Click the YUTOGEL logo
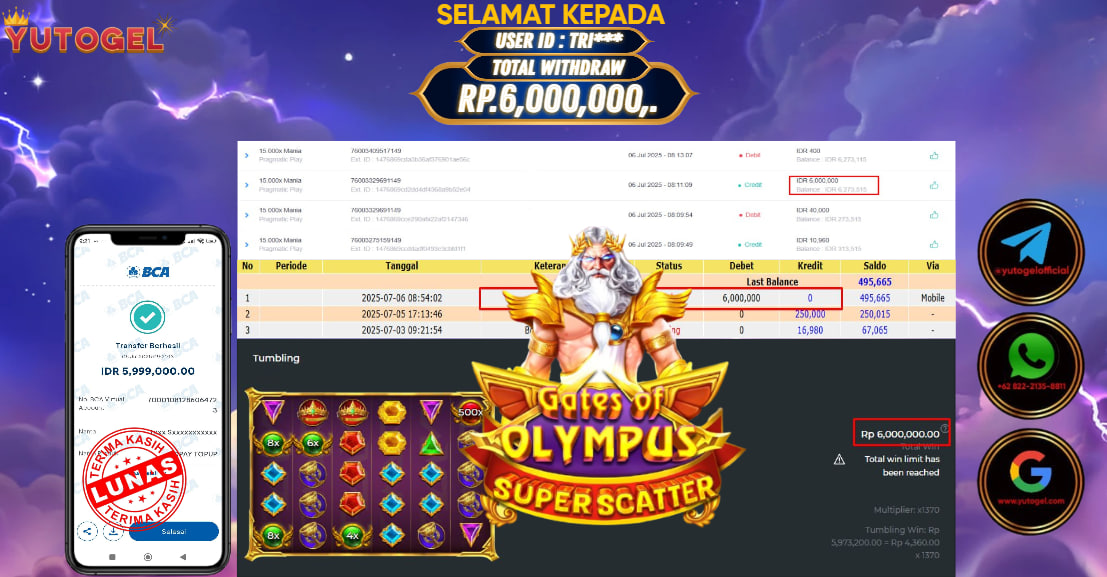 (86, 32)
